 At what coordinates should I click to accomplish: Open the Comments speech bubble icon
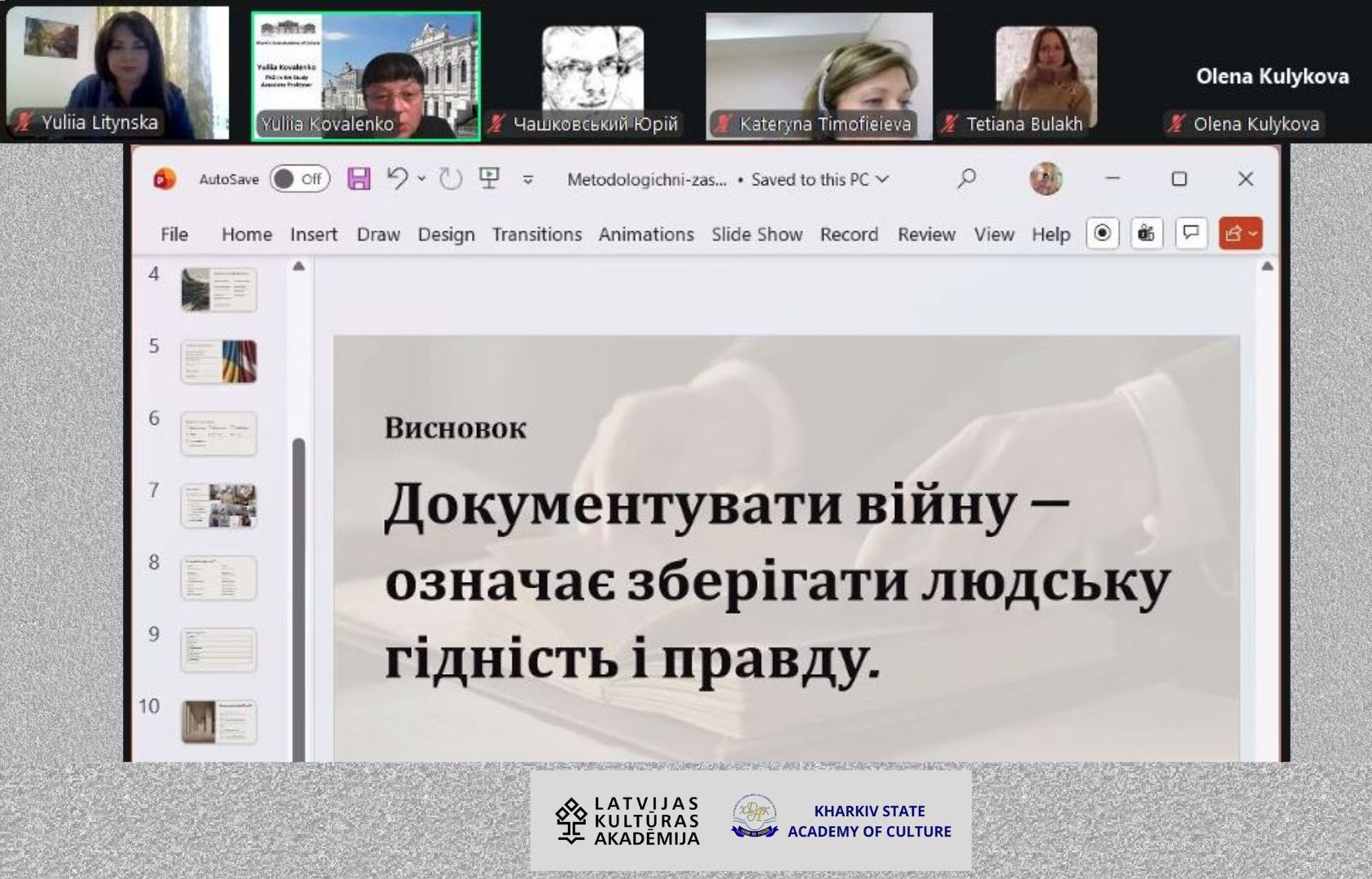point(1191,234)
